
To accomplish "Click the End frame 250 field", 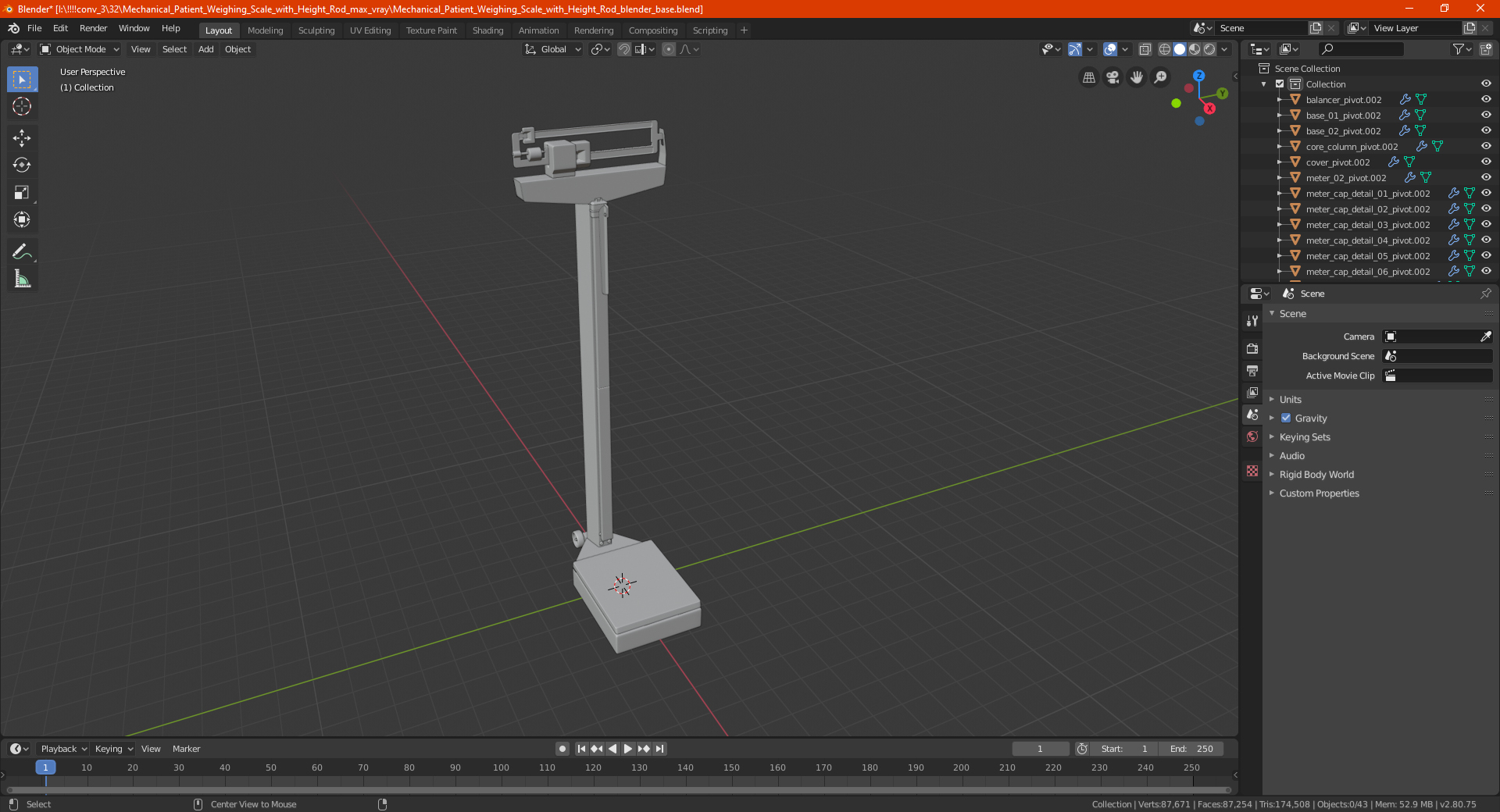I will (1191, 749).
